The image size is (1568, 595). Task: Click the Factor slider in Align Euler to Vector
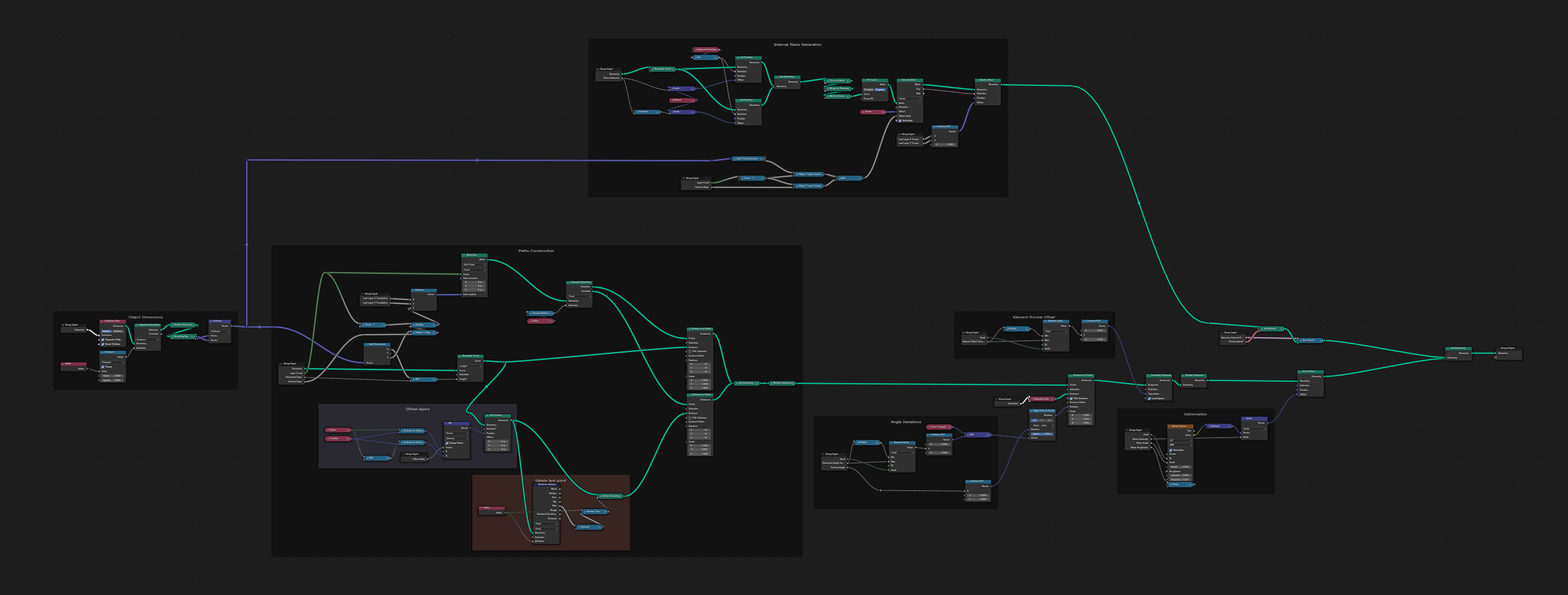tap(1042, 434)
